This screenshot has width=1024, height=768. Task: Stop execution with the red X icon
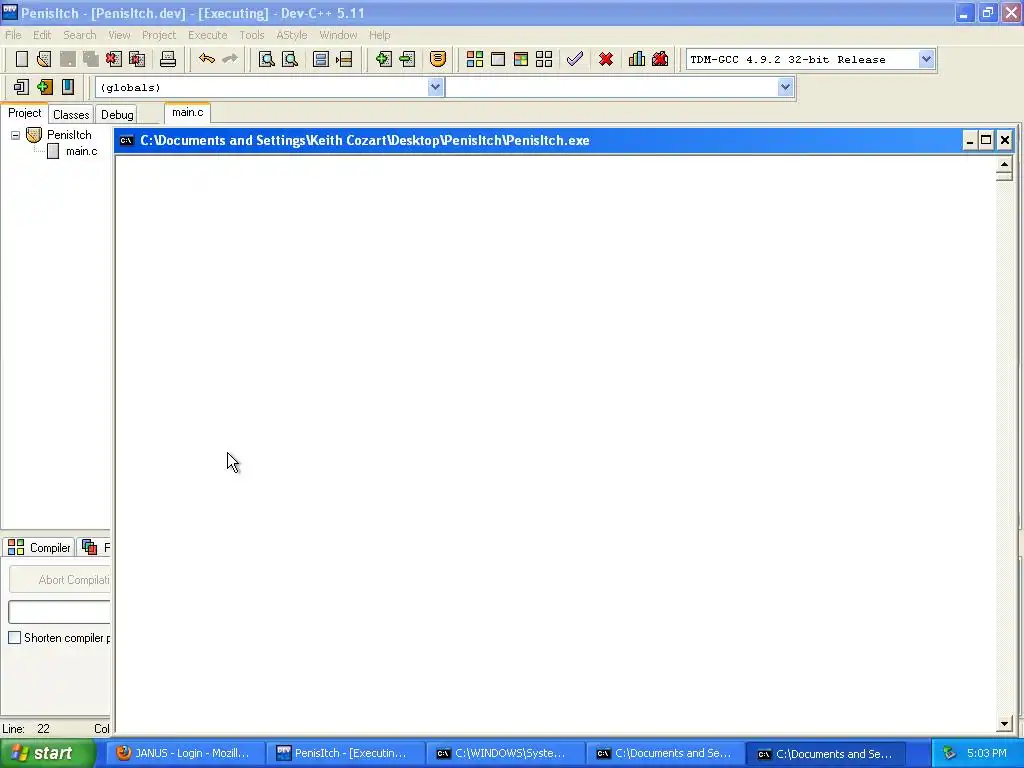[606, 59]
